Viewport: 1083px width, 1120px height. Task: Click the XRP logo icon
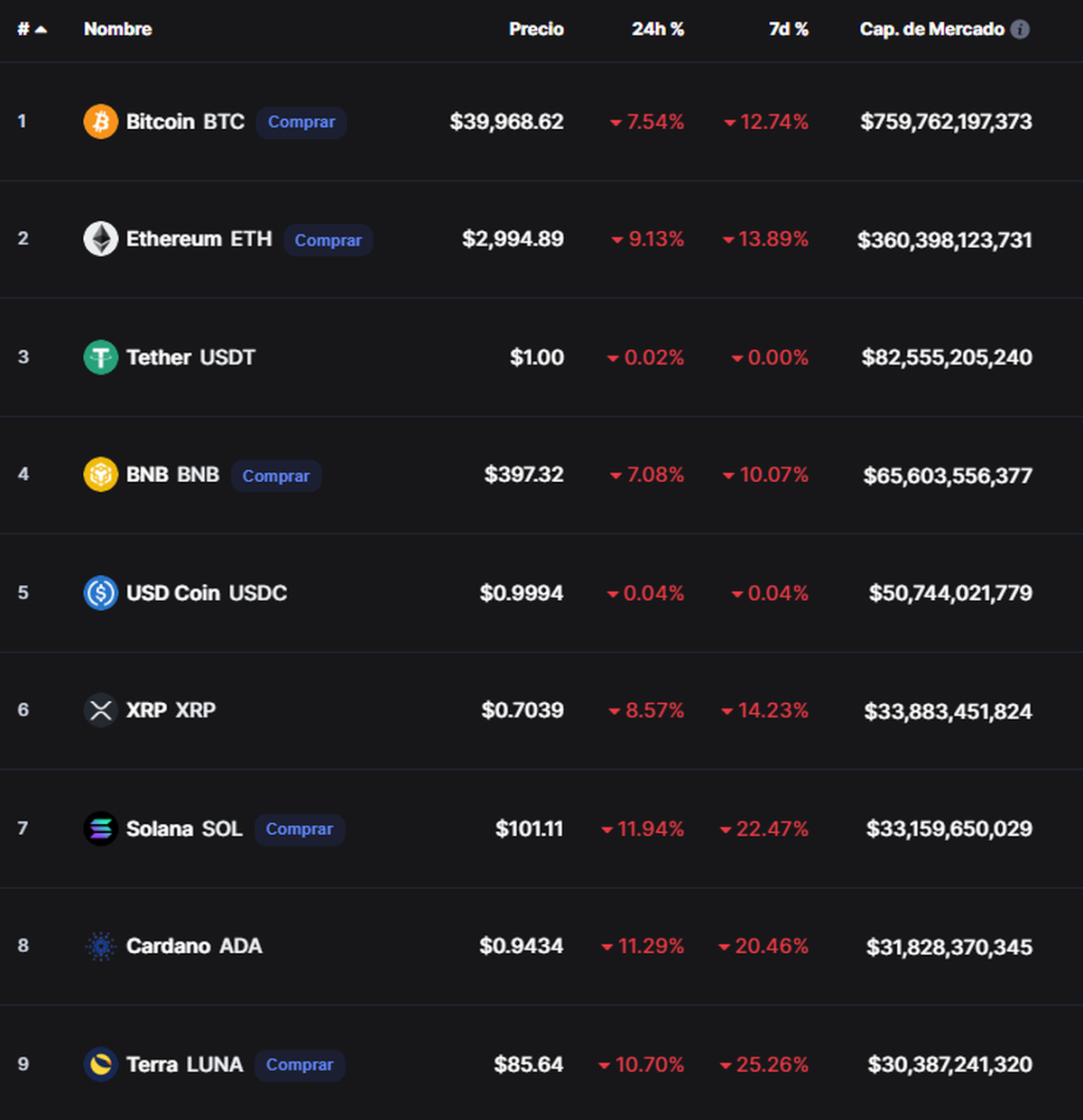coord(100,710)
